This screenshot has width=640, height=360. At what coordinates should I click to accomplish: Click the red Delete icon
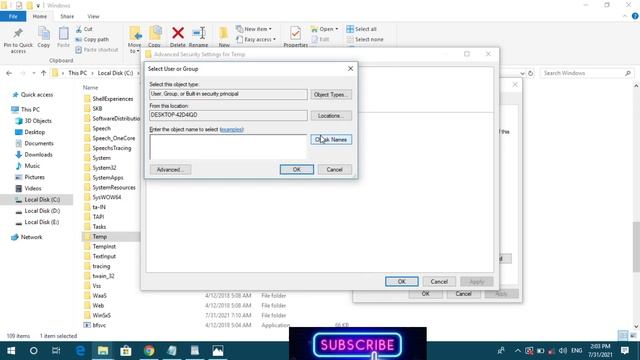tap(178, 33)
